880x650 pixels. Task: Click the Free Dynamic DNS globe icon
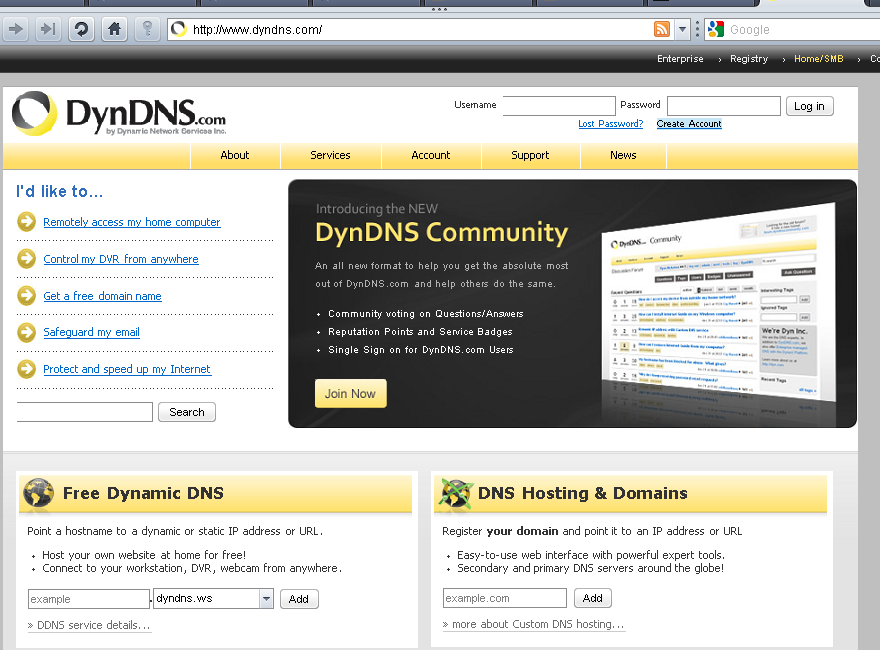38,493
